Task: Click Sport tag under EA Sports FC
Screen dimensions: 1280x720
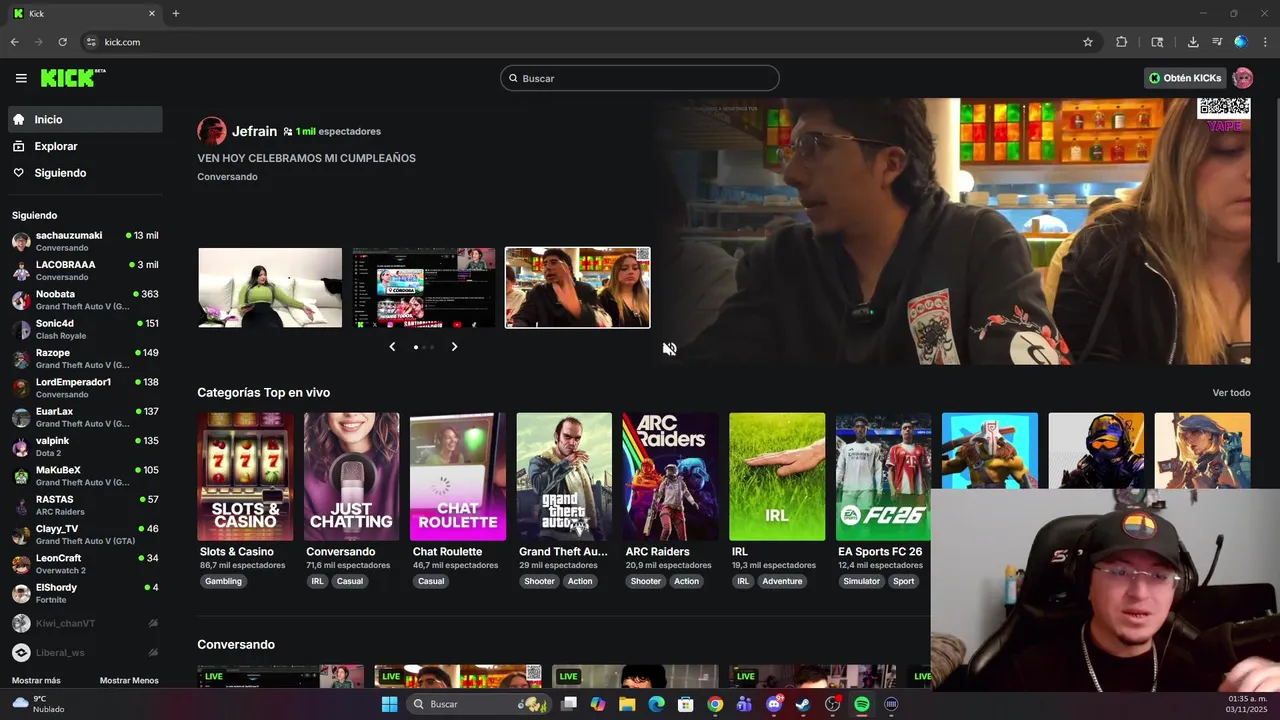Action: (904, 581)
